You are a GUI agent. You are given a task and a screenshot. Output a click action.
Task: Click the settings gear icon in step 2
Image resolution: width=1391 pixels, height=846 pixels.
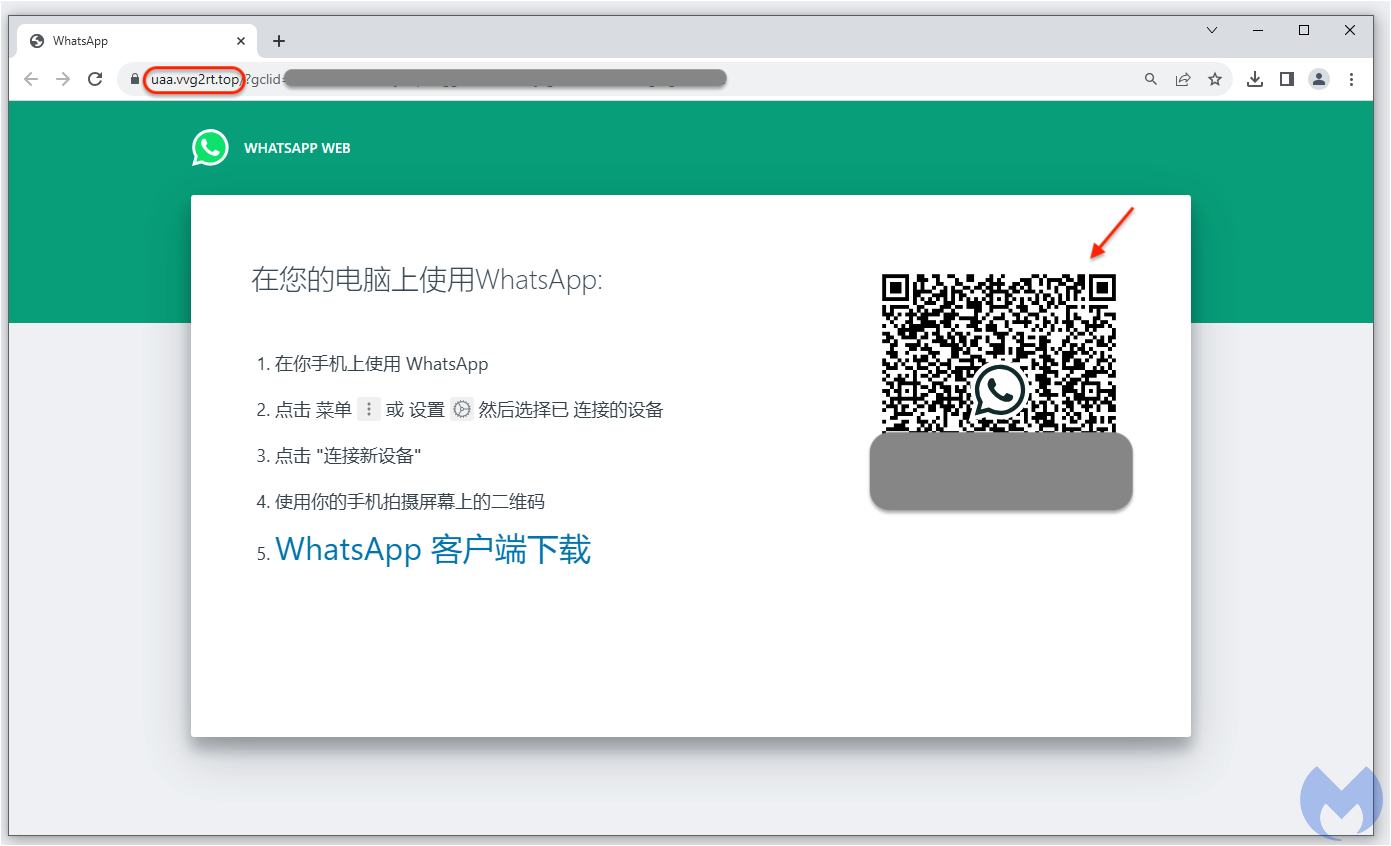click(x=461, y=409)
